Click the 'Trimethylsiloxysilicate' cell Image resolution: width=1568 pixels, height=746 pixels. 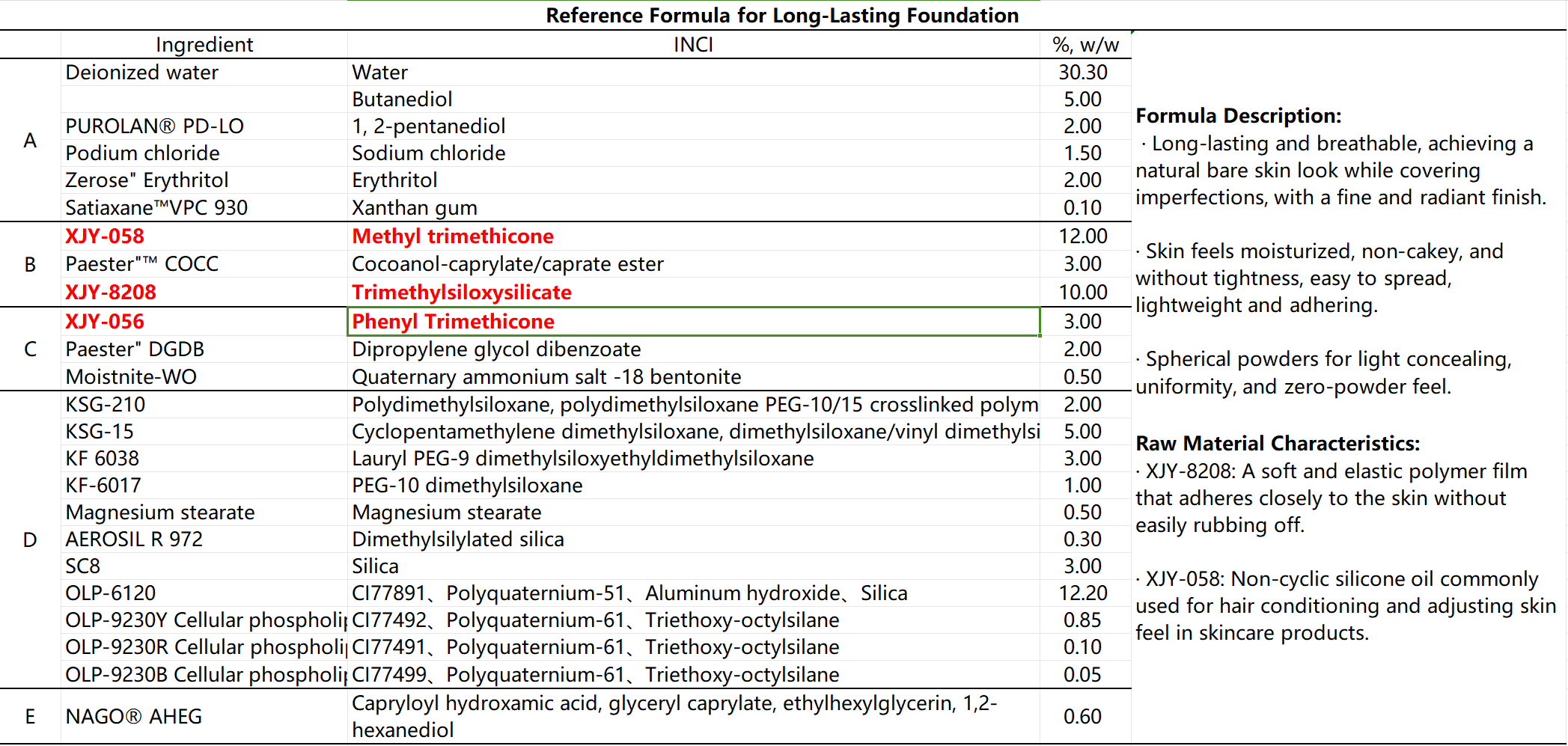[693, 293]
